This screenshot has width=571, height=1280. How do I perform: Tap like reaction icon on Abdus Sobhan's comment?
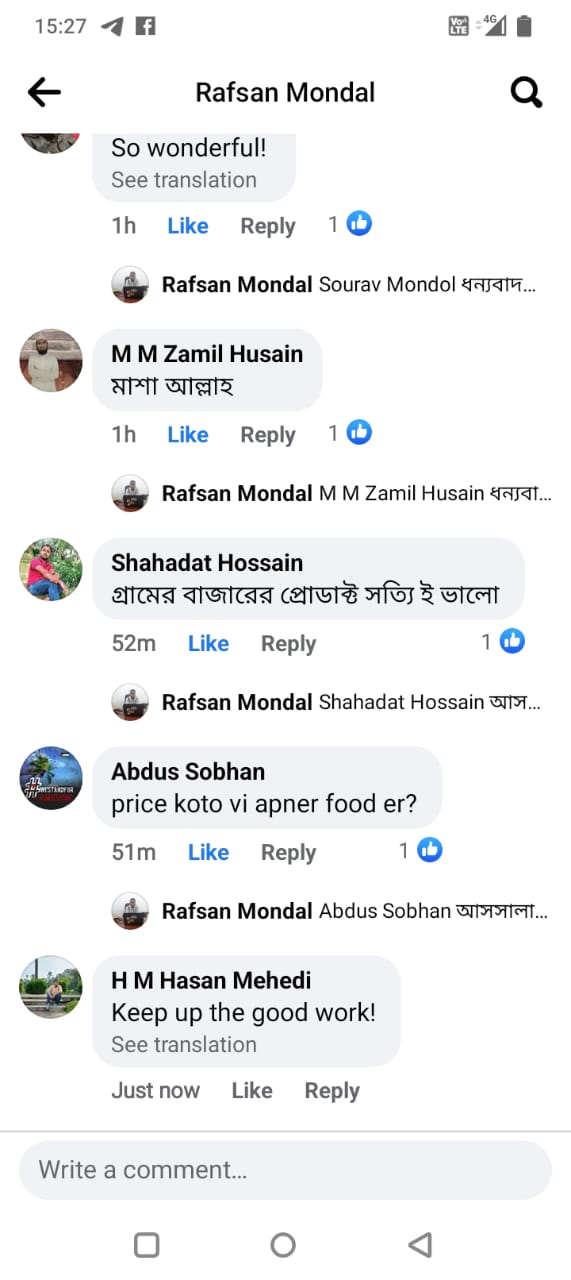(x=430, y=851)
